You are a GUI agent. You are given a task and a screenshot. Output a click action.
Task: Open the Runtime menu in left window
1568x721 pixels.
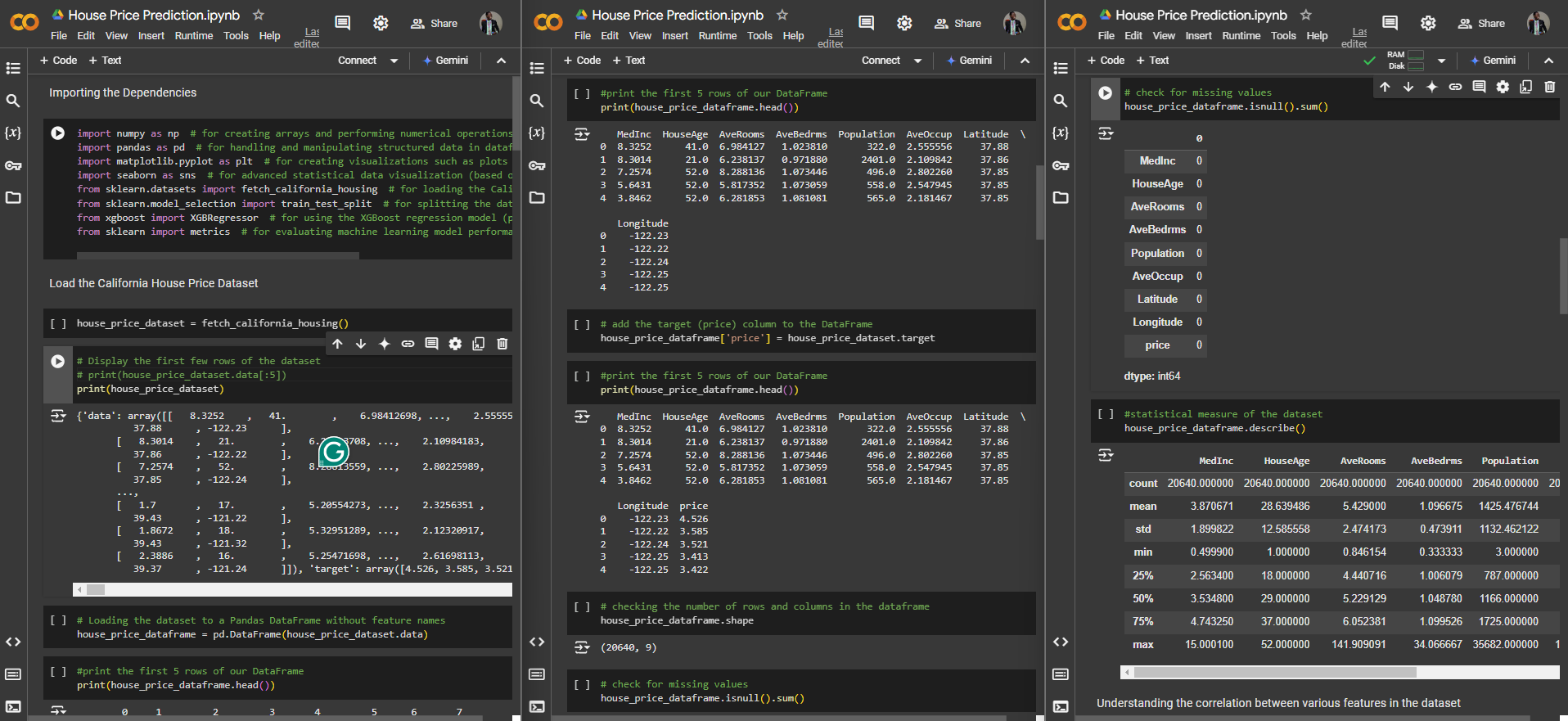pos(194,36)
